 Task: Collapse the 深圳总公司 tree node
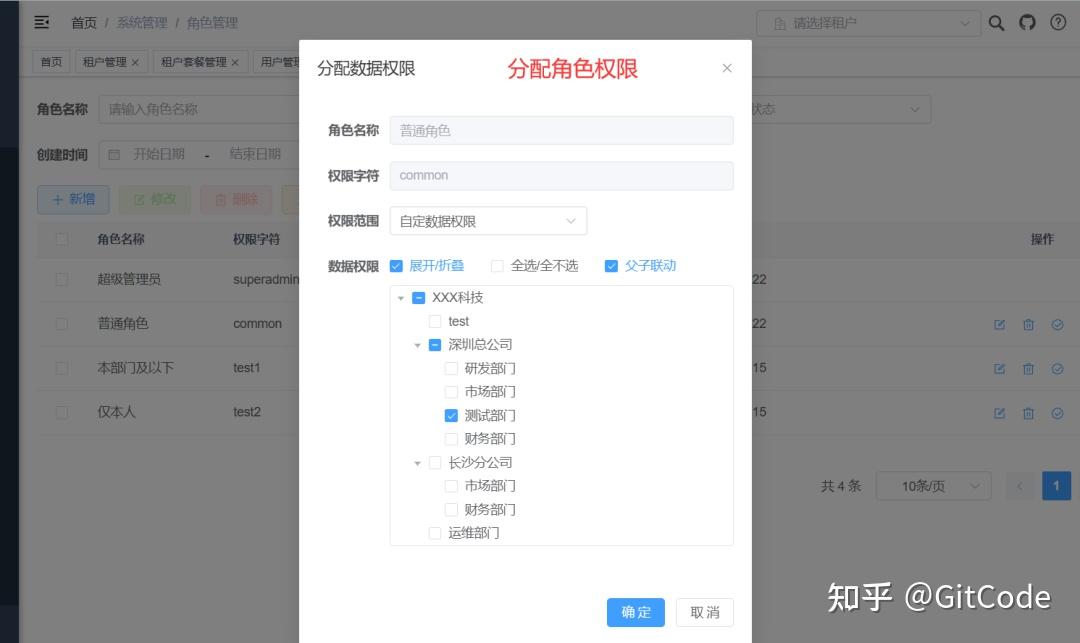pyautogui.click(x=418, y=344)
